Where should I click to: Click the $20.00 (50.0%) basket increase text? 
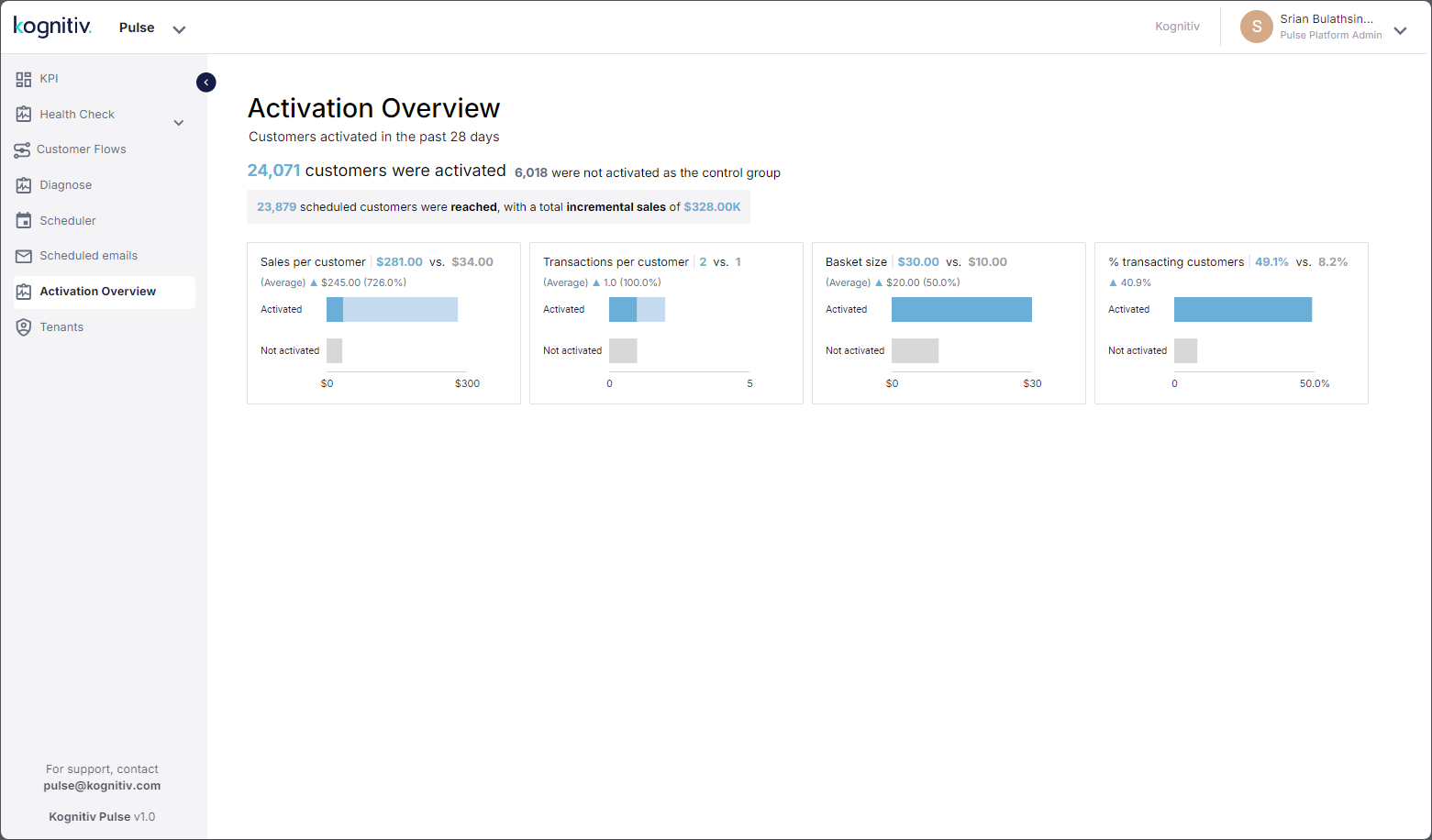[x=923, y=282]
